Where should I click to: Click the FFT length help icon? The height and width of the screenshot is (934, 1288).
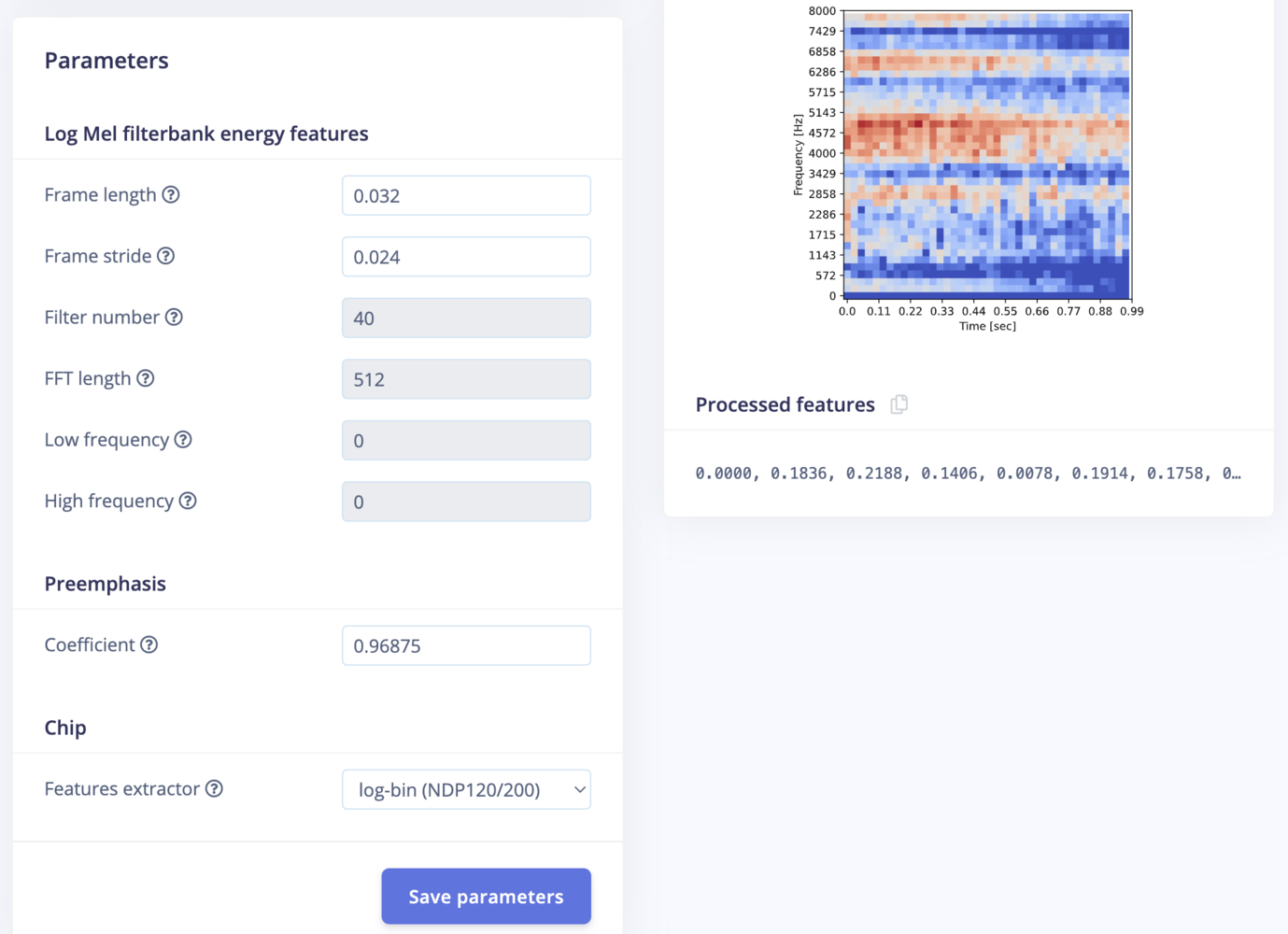tap(146, 378)
